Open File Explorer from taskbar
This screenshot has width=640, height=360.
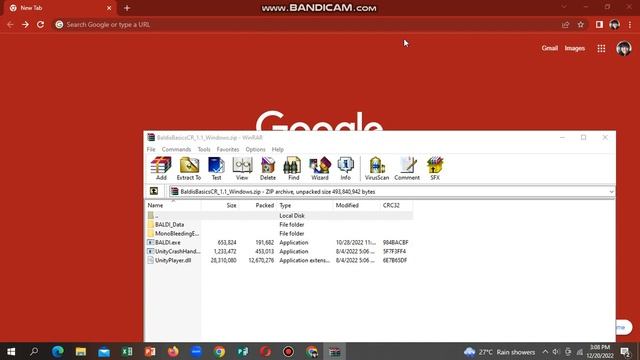coord(81,351)
